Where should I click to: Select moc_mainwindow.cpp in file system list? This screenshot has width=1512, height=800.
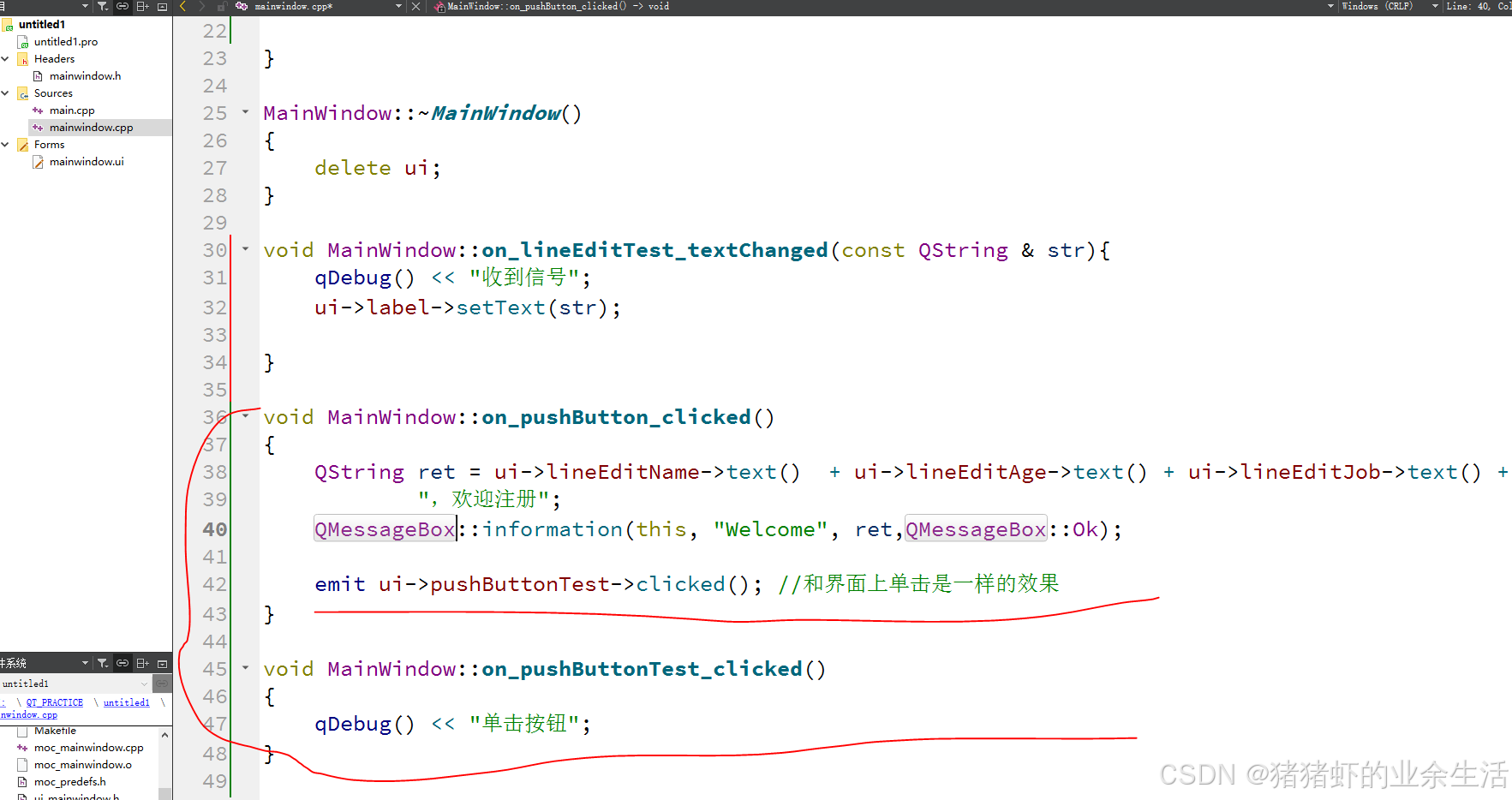88,748
